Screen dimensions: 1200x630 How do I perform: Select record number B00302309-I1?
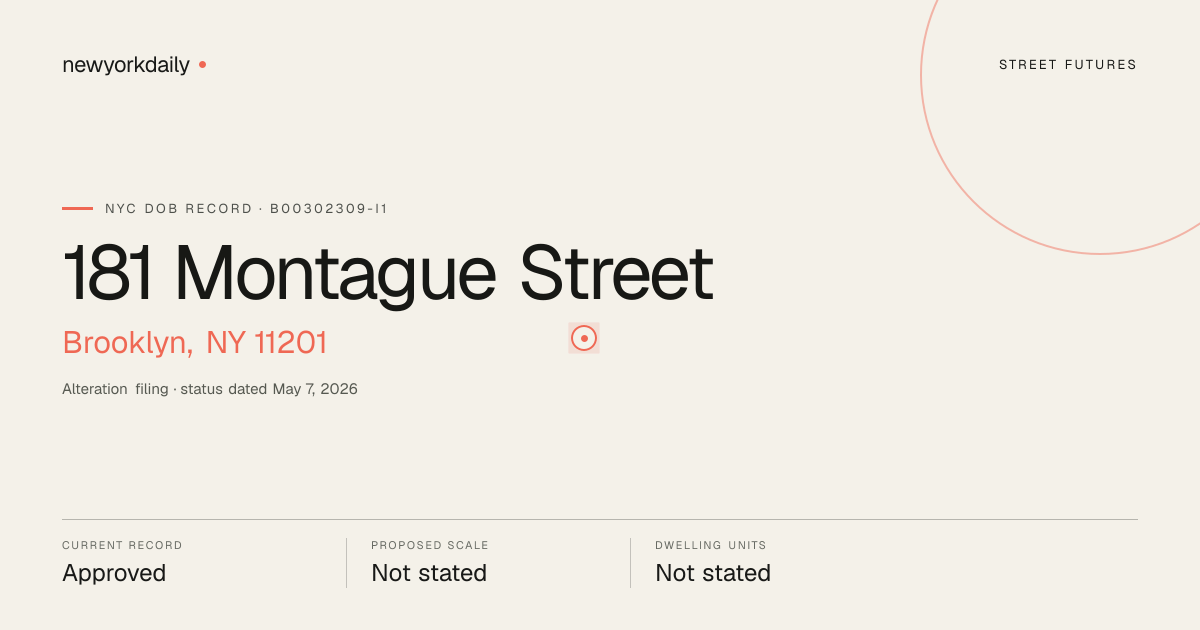point(328,209)
